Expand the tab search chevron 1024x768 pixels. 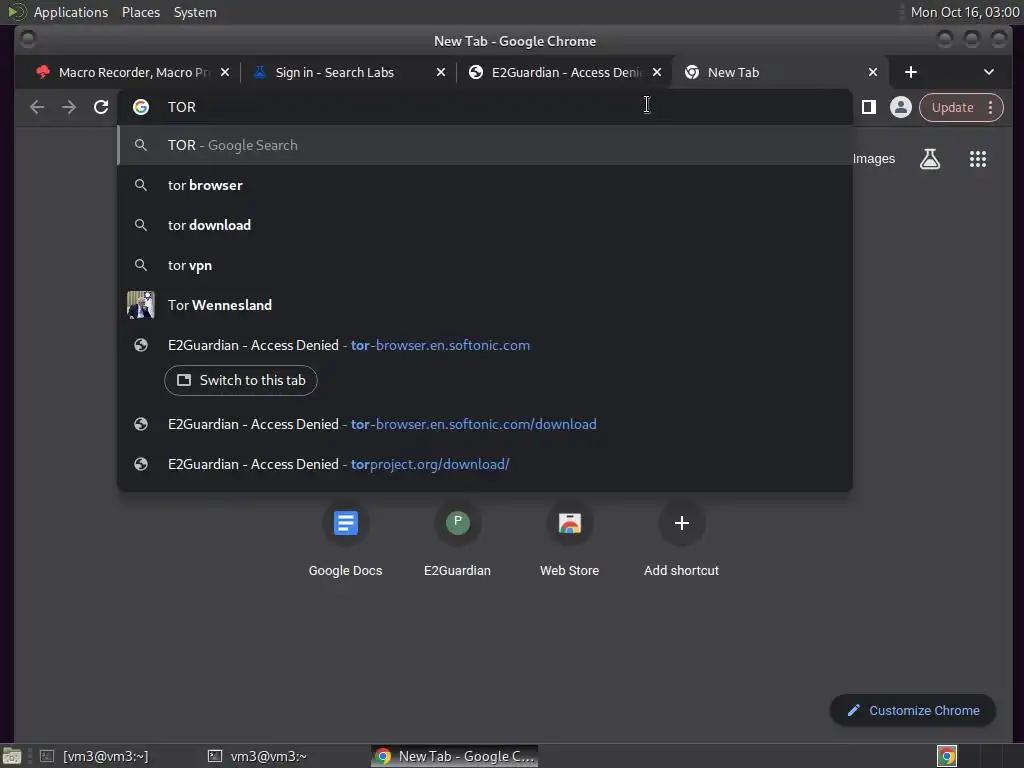click(x=989, y=72)
